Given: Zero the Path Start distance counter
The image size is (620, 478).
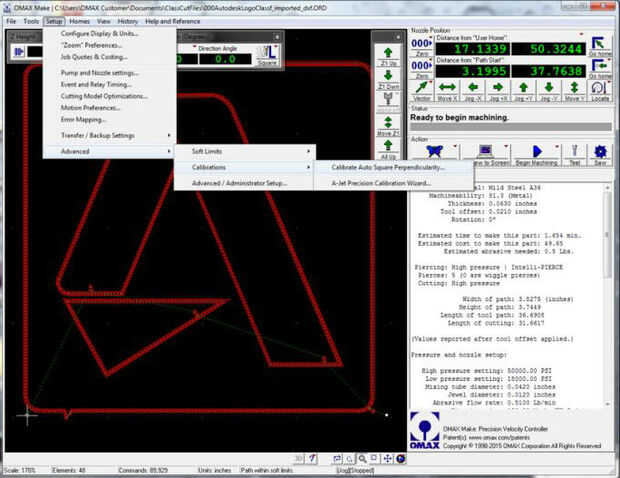Looking at the screenshot, I should pos(422,69).
